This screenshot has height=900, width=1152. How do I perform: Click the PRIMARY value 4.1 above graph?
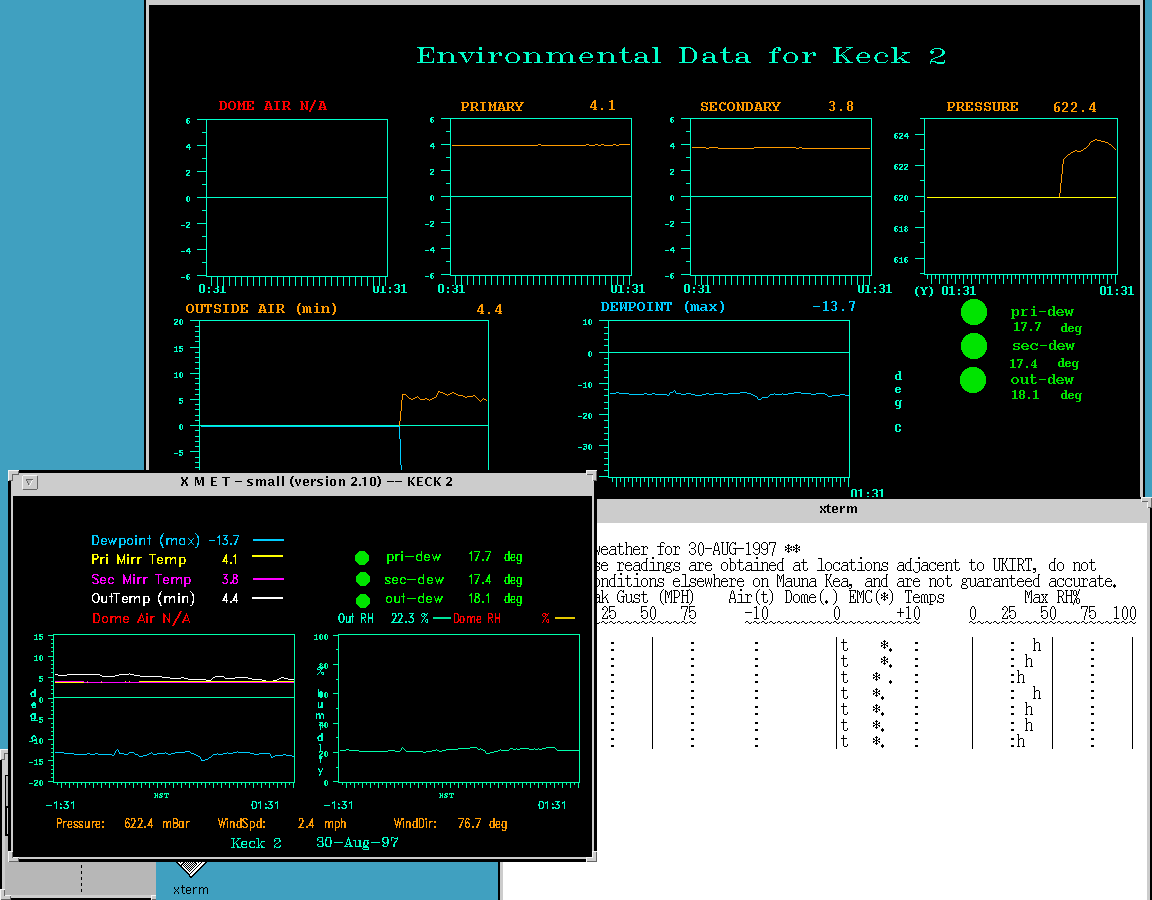(x=602, y=106)
